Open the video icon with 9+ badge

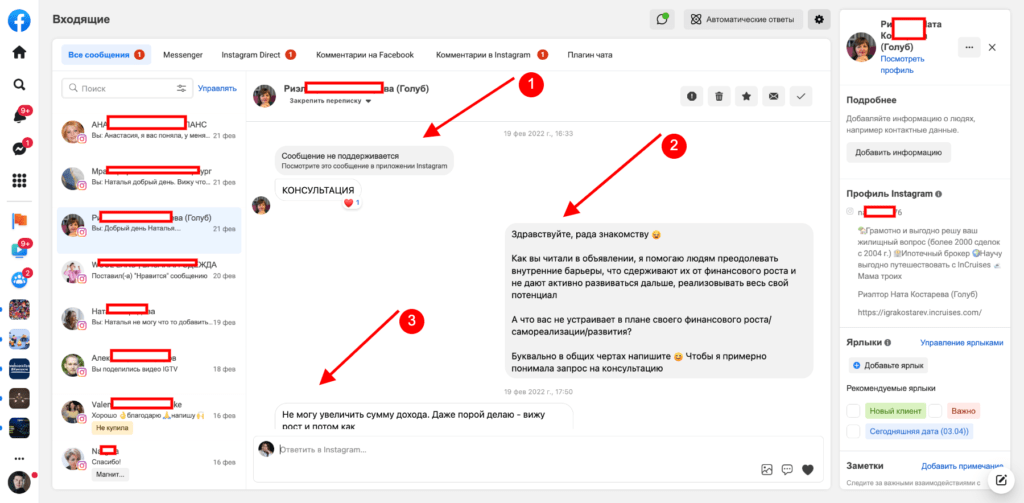pos(19,251)
